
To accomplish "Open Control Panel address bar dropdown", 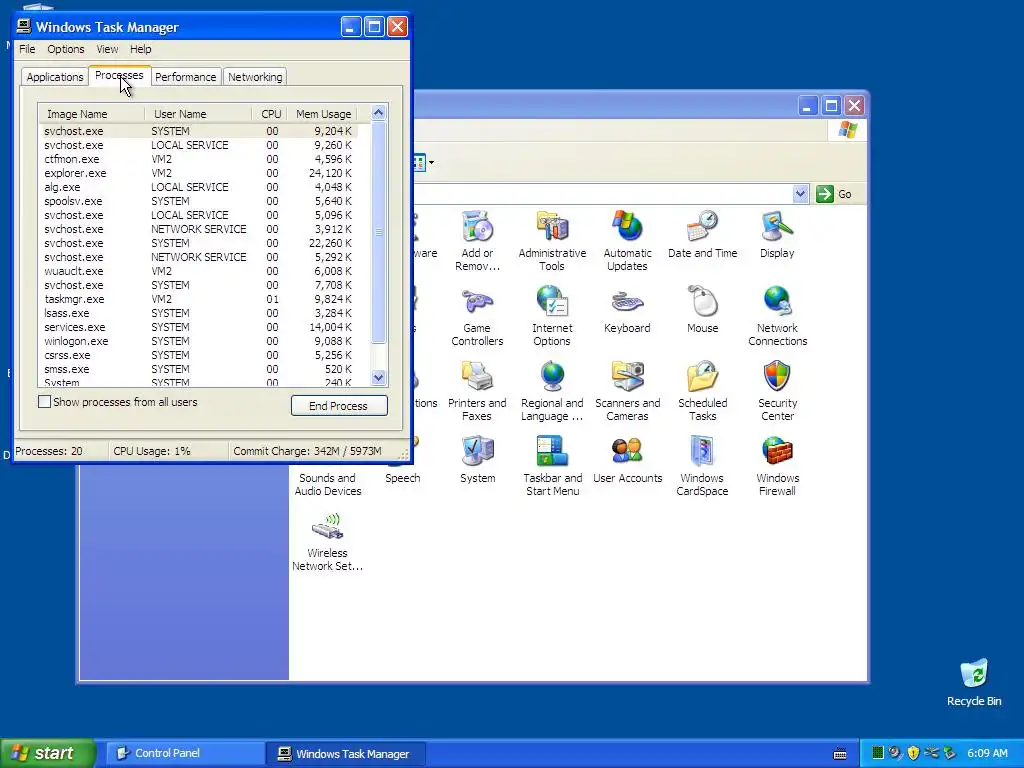I will 801,194.
